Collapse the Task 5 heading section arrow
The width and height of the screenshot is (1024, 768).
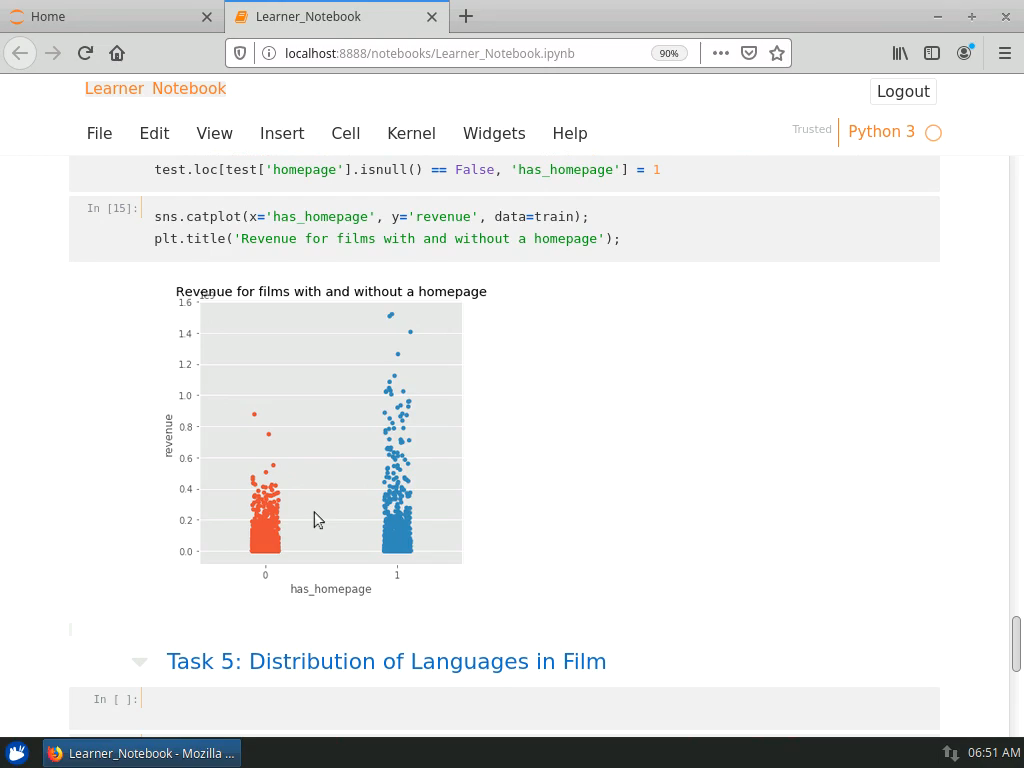pyautogui.click(x=139, y=662)
